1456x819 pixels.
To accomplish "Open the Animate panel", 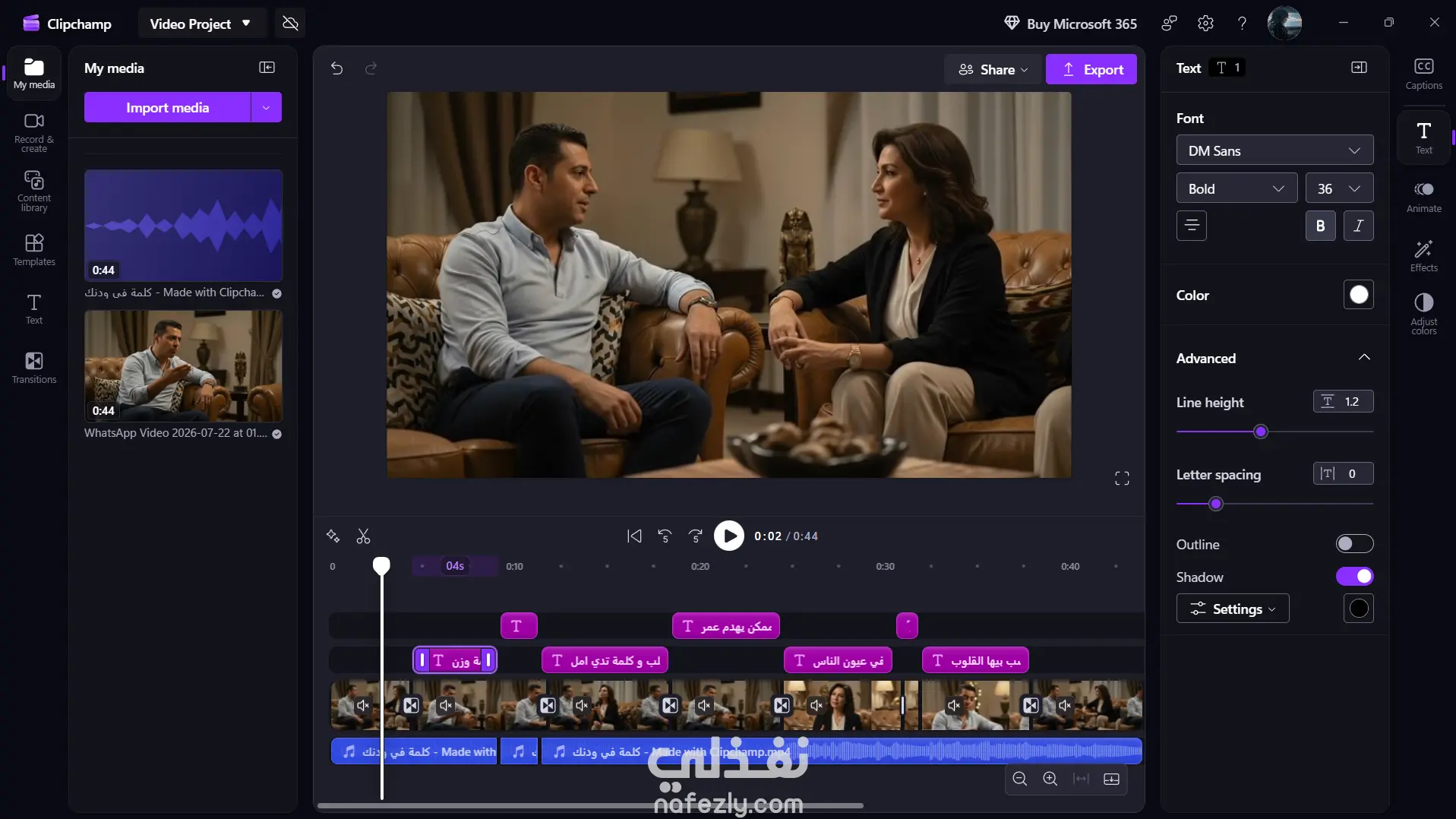I will pyautogui.click(x=1423, y=197).
